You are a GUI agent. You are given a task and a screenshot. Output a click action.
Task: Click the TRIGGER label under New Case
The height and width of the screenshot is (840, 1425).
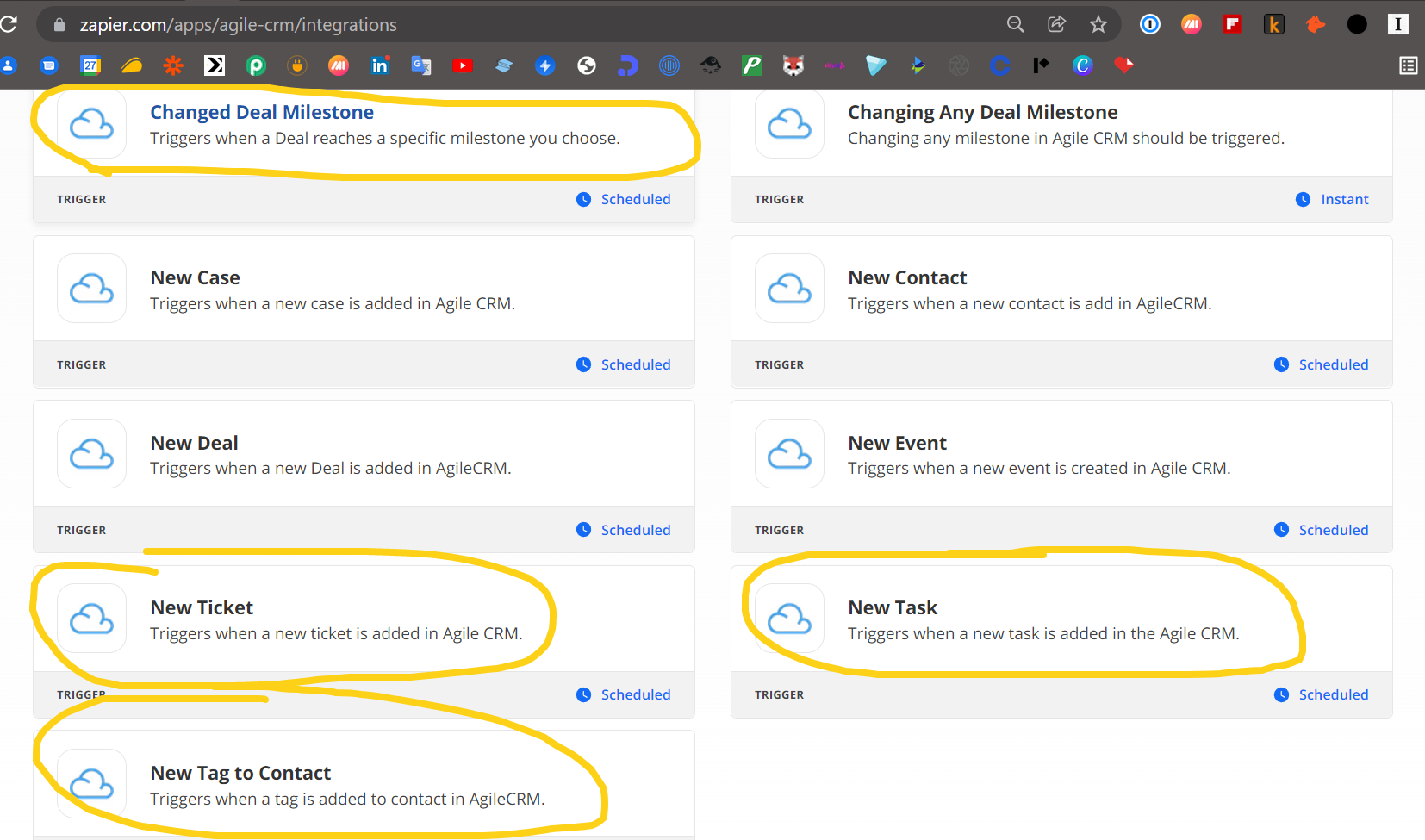[x=82, y=364]
